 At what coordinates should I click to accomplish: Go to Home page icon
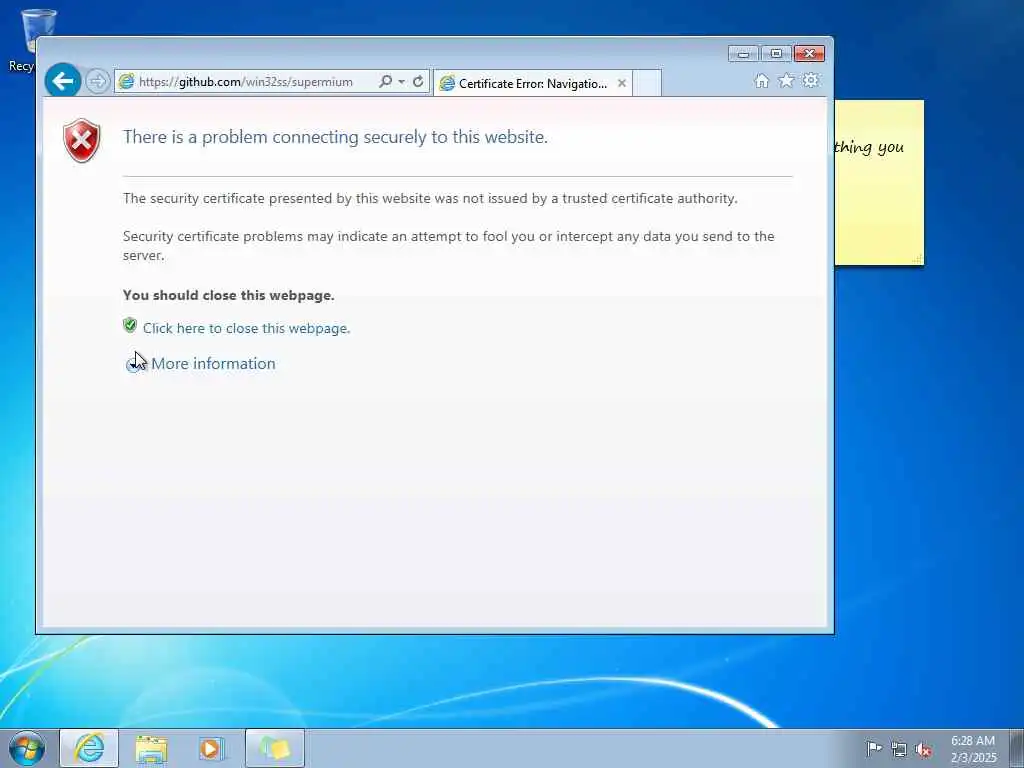[761, 80]
